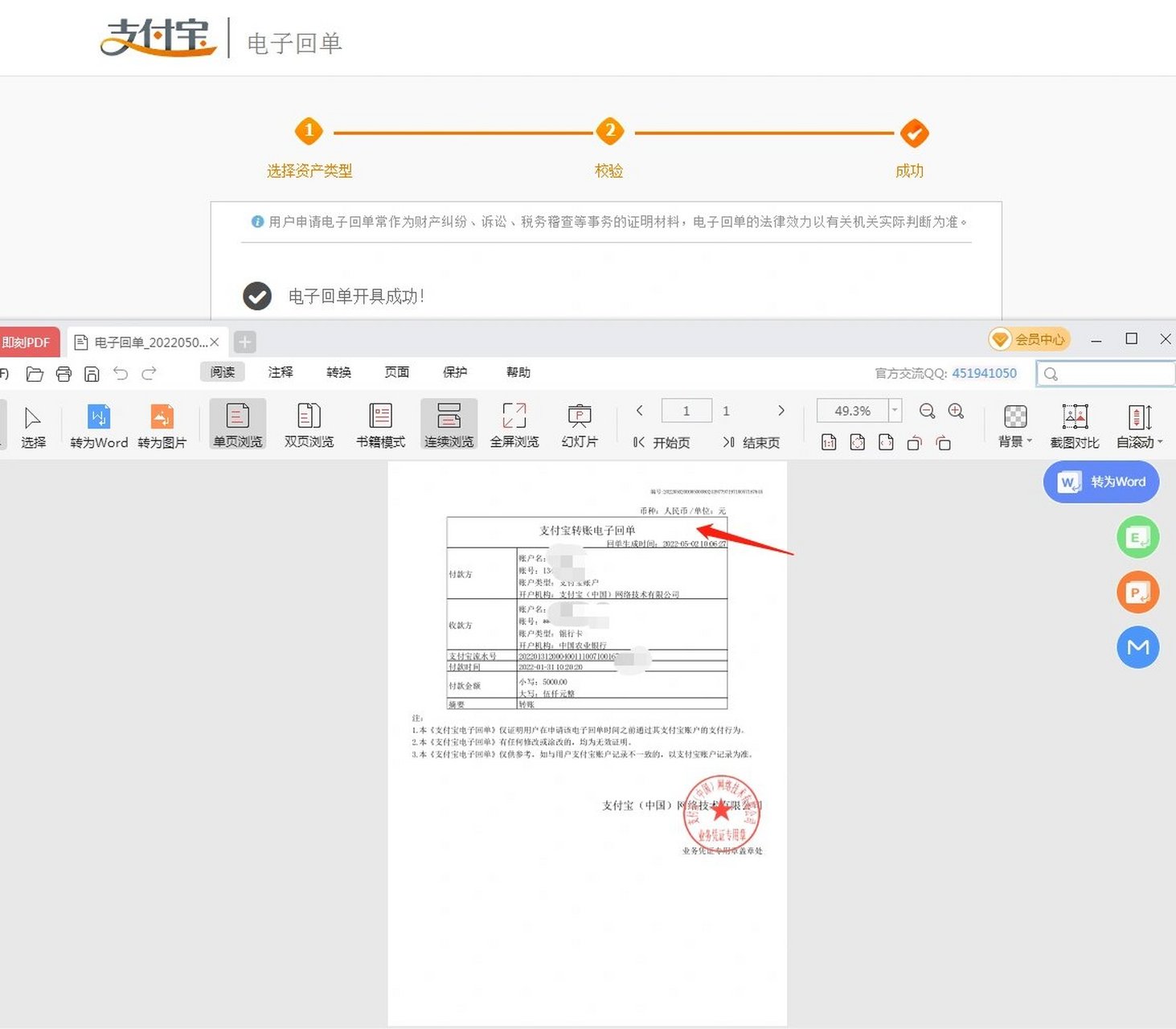This screenshot has height=1029, width=1176.
Task: Save the document with the floppy icon
Action: point(92,374)
